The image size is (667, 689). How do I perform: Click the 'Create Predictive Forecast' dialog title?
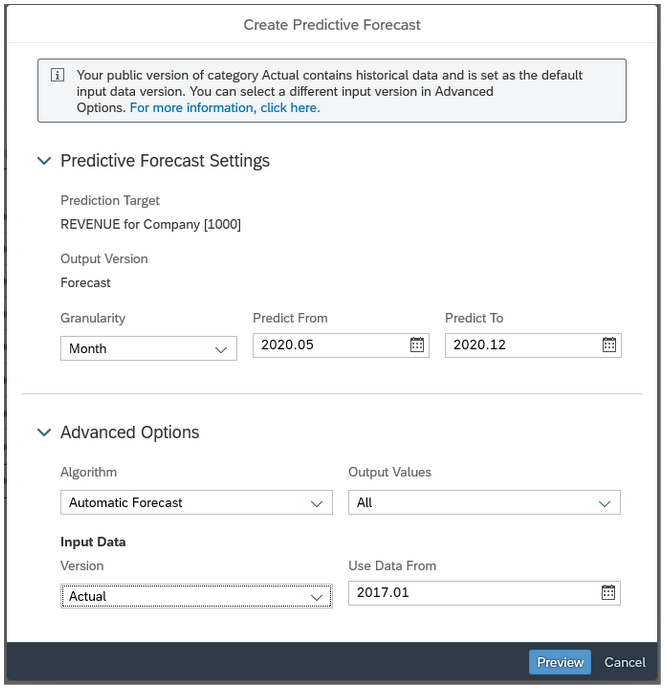pyautogui.click(x=332, y=25)
